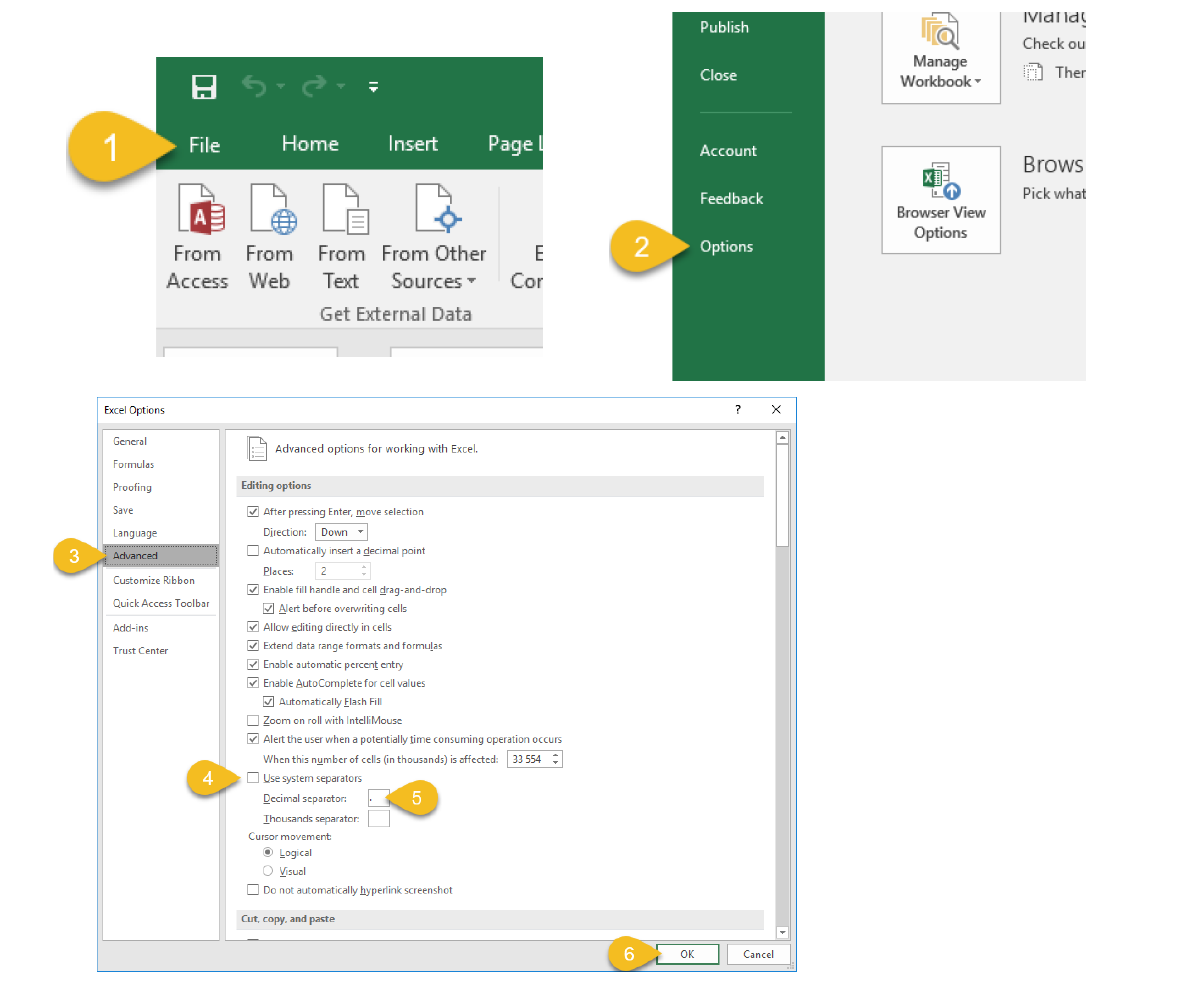Click the Redo arrow icon
The image size is (1178, 983).
(314, 87)
